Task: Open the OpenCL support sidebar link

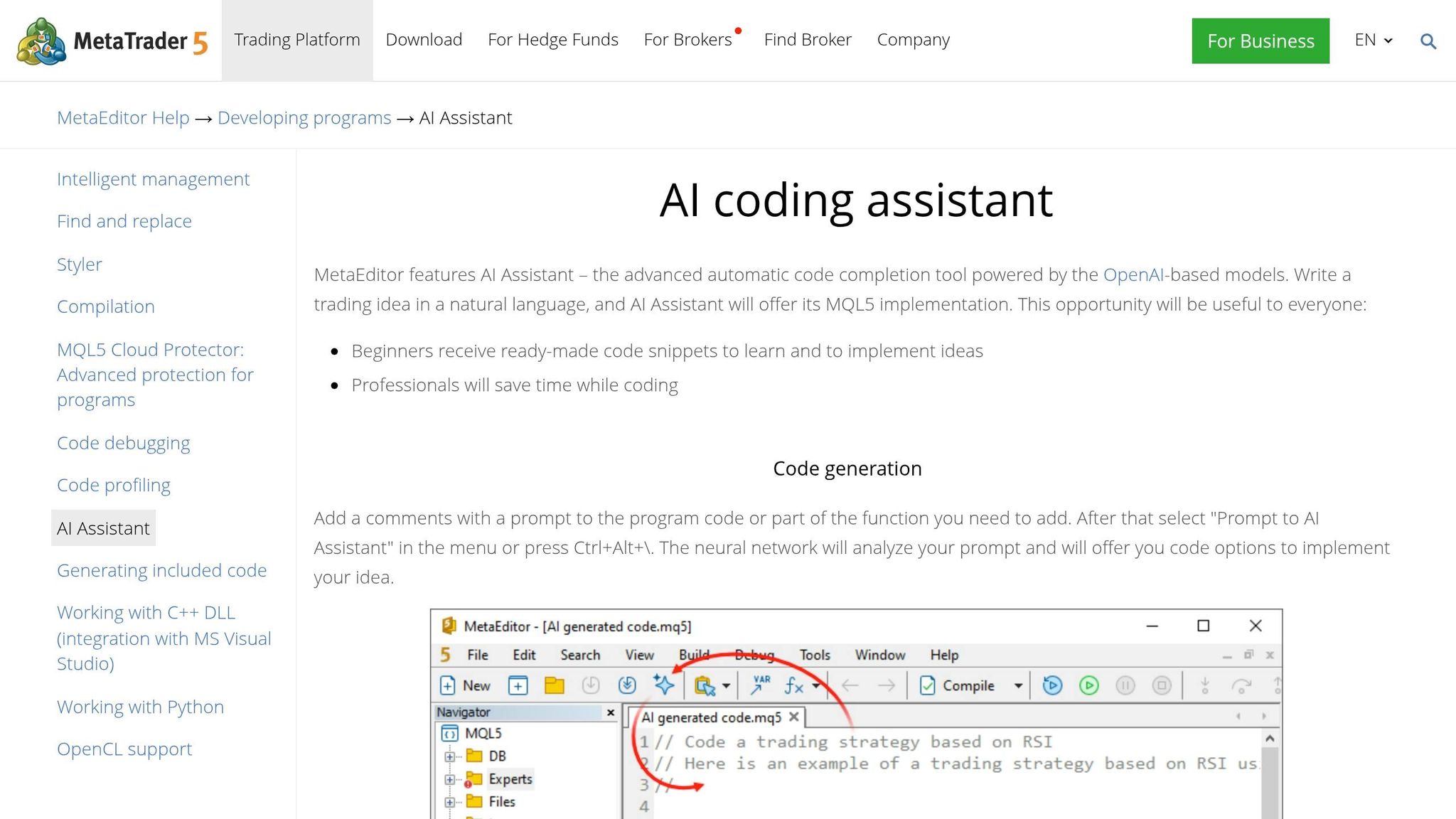Action: (124, 749)
